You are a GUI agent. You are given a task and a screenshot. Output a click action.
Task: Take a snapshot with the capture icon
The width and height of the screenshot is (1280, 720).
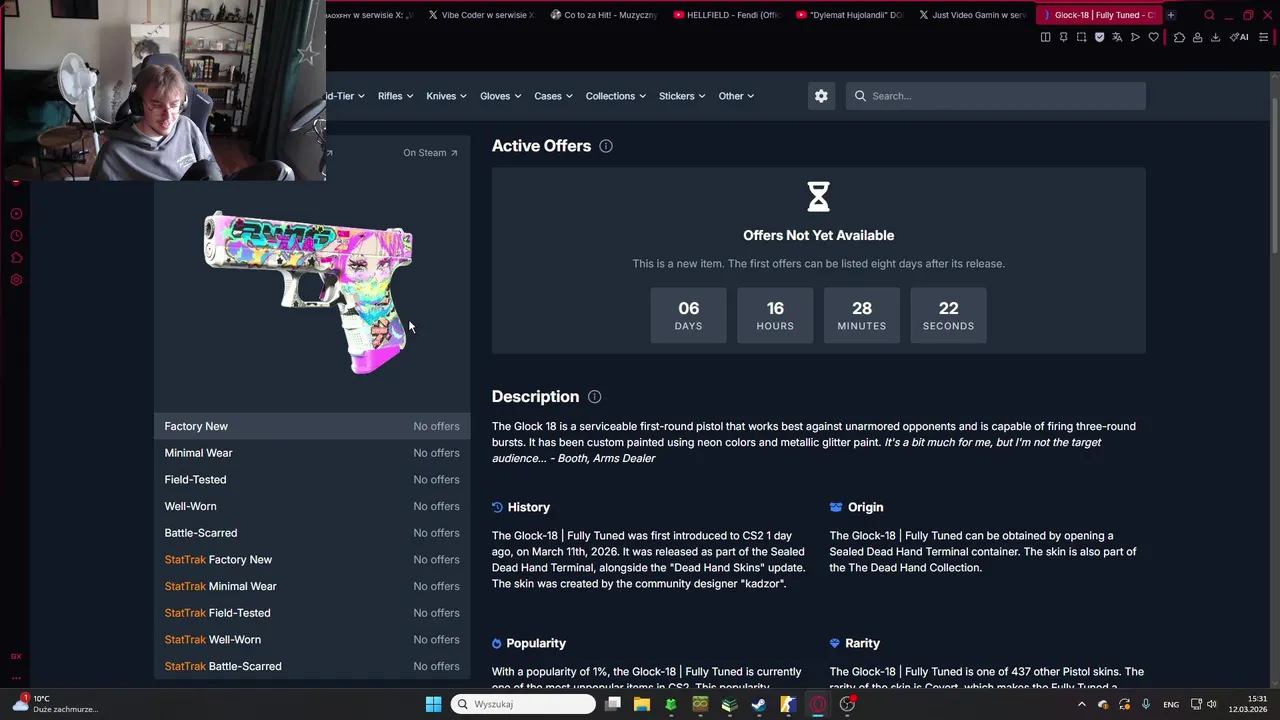[x=1081, y=37]
